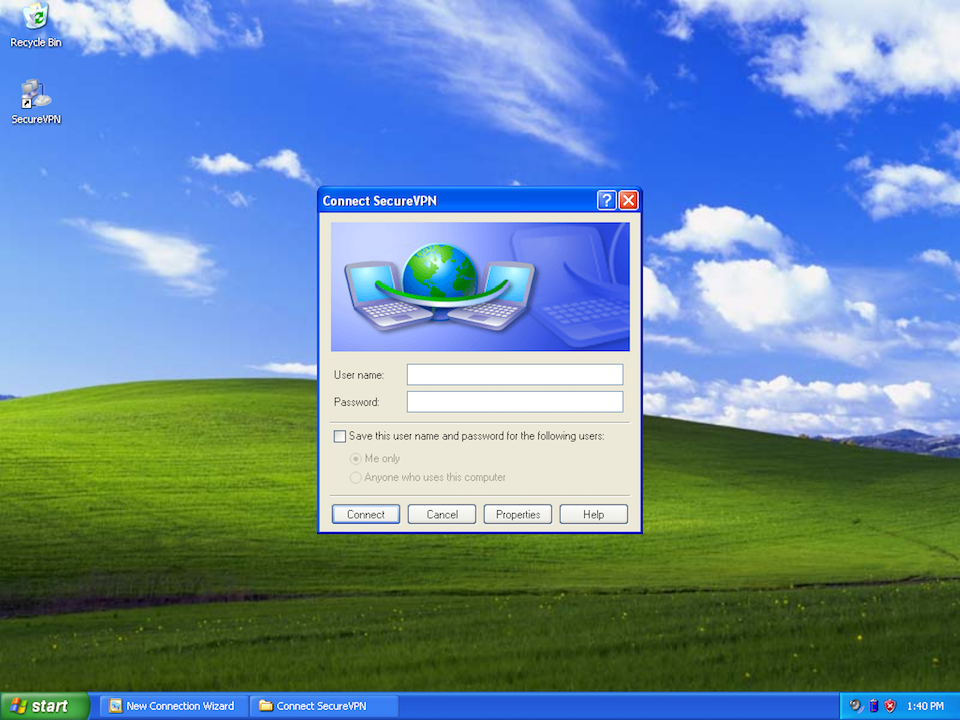960x720 pixels.
Task: Select the SecureVPN desktop shortcut icon
Action: [36, 102]
